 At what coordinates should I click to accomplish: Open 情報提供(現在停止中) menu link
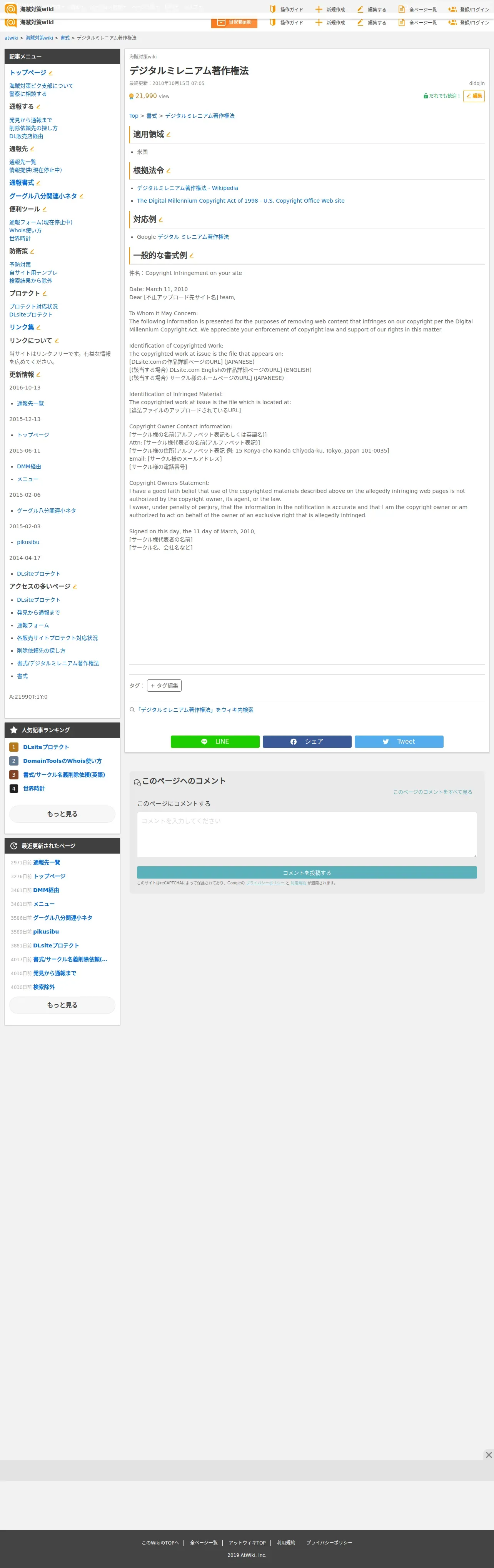(35, 170)
